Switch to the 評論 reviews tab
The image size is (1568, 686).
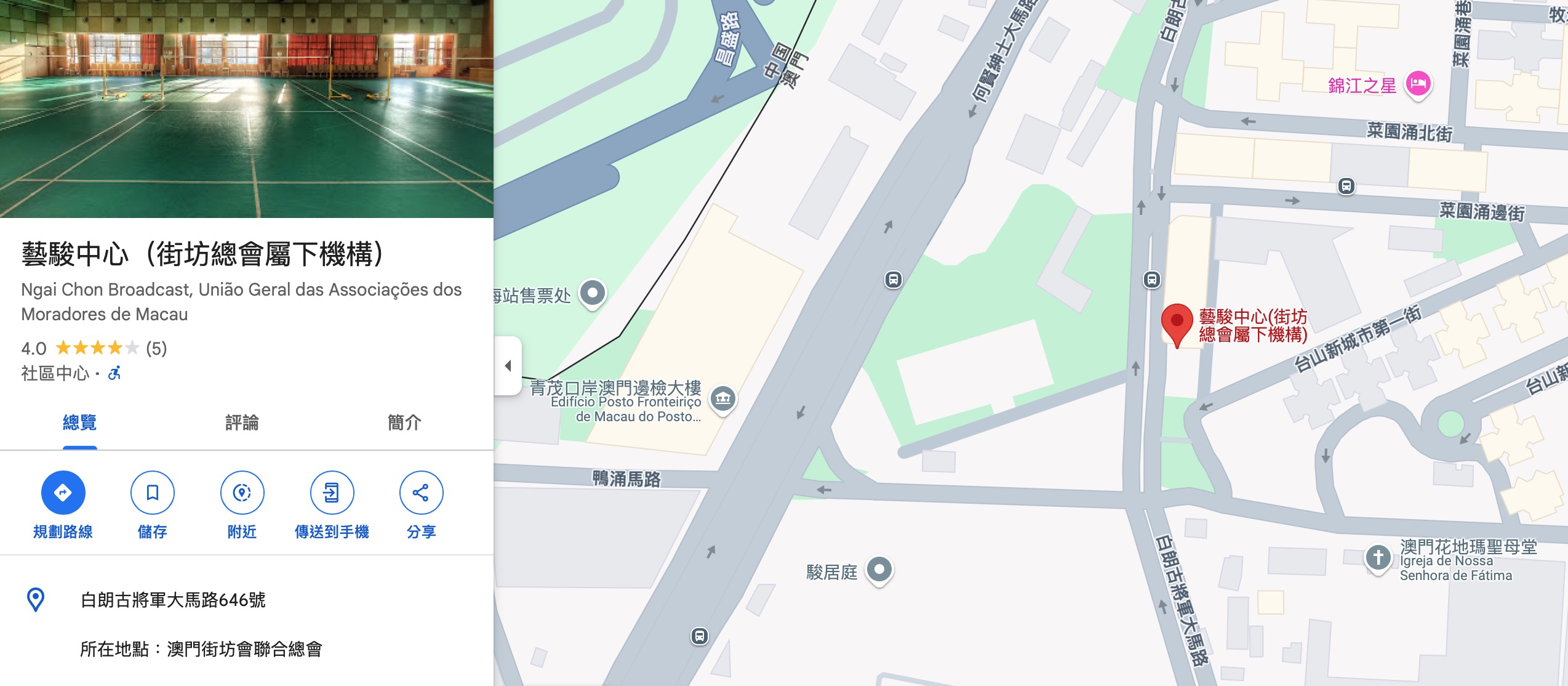[x=242, y=423]
